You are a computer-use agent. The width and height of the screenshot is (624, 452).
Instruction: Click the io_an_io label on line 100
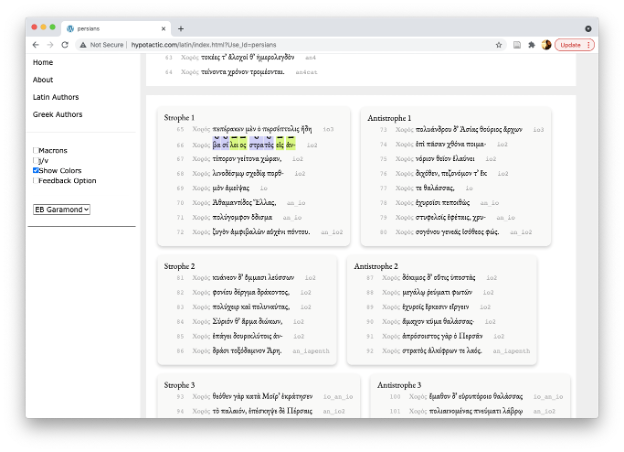point(548,397)
